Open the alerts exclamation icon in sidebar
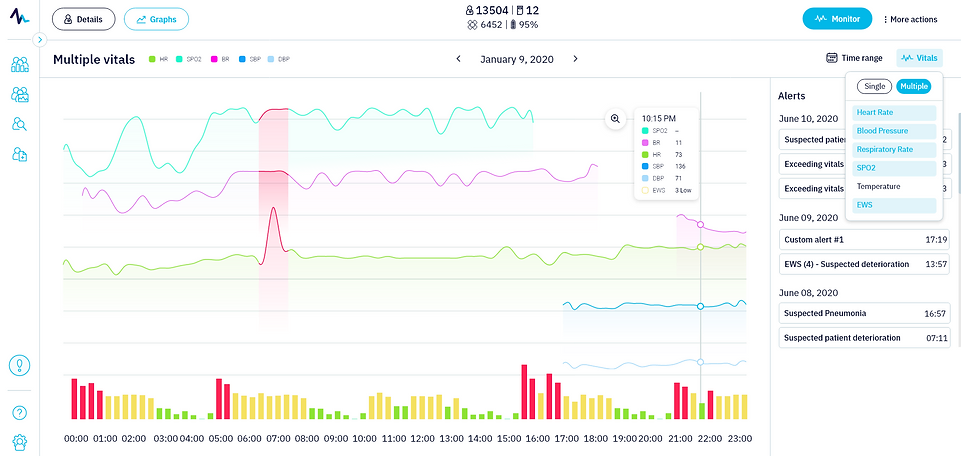This screenshot has width=961, height=456. coord(20,365)
